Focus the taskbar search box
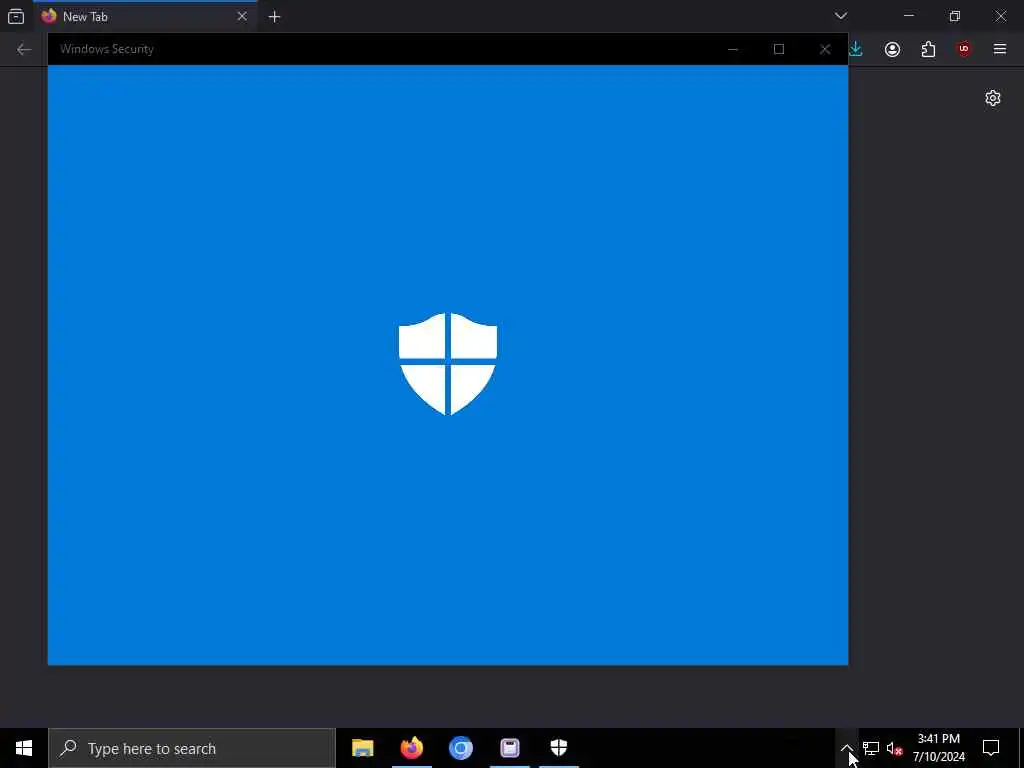Image resolution: width=1024 pixels, height=768 pixels. click(192, 748)
